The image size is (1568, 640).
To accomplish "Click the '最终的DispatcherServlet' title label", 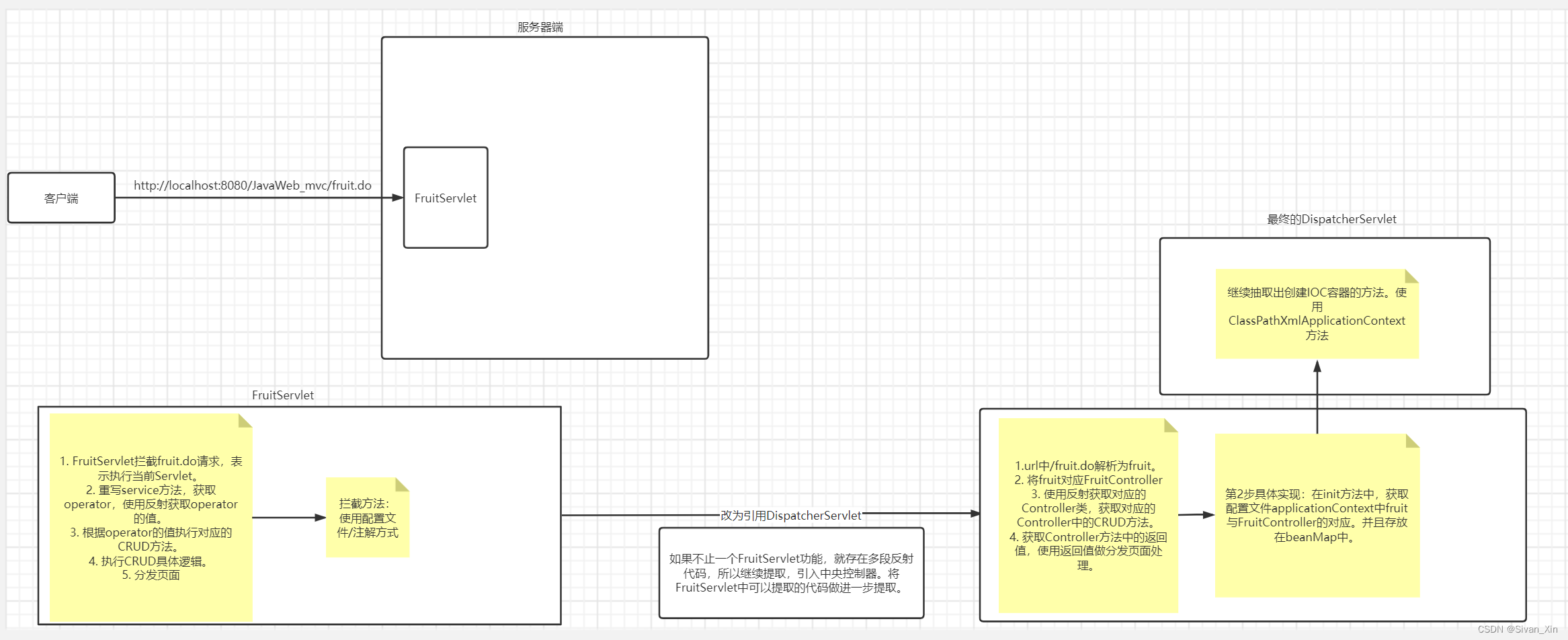I will [x=1331, y=219].
